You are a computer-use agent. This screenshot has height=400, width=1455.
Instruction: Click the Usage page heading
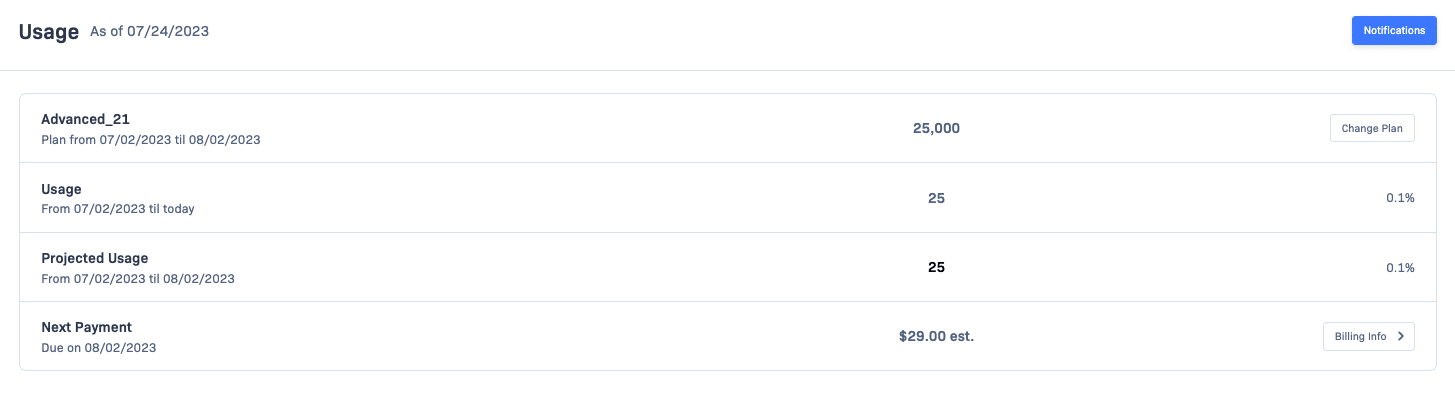click(x=49, y=32)
